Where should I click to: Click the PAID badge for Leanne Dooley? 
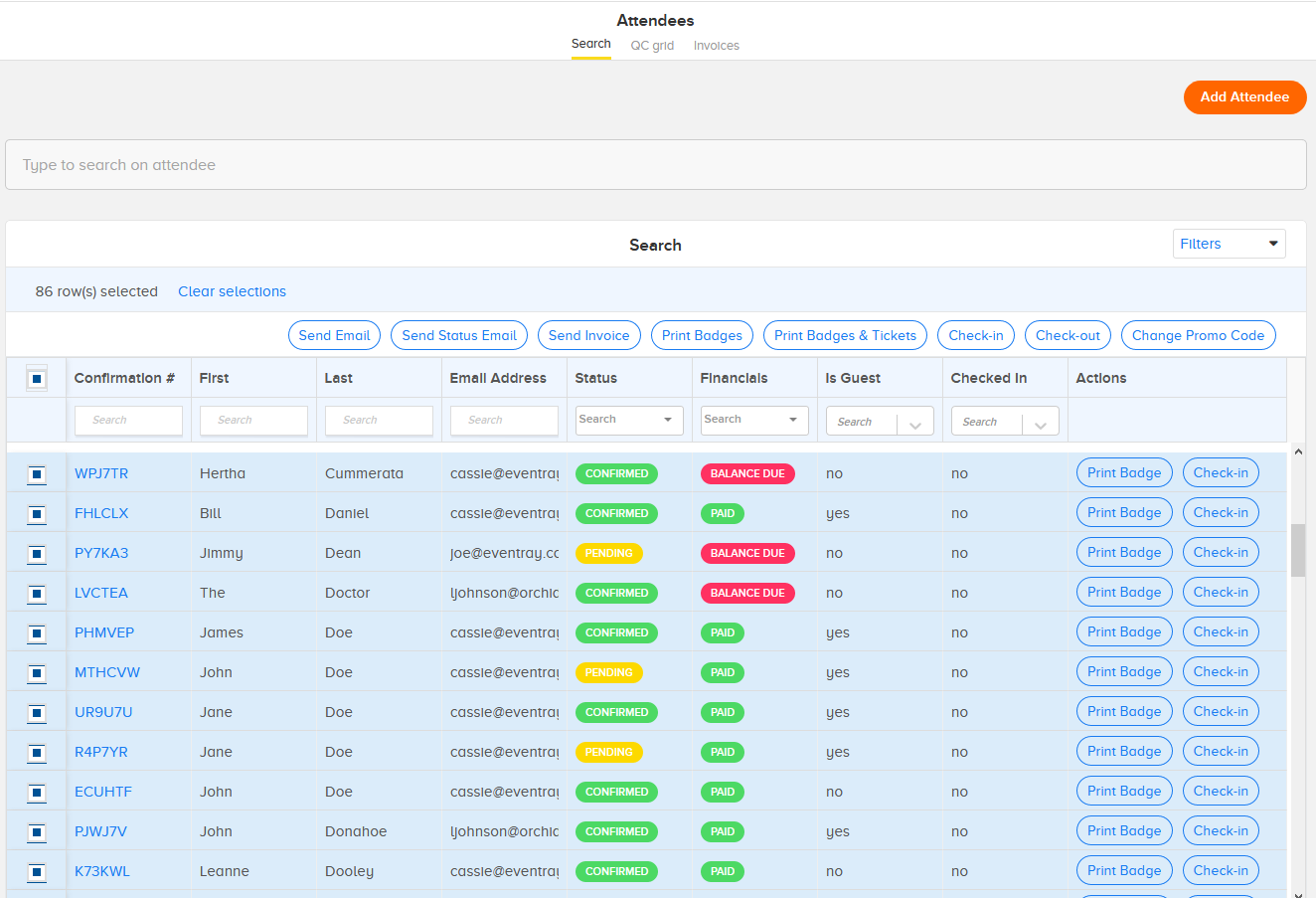coord(723,871)
